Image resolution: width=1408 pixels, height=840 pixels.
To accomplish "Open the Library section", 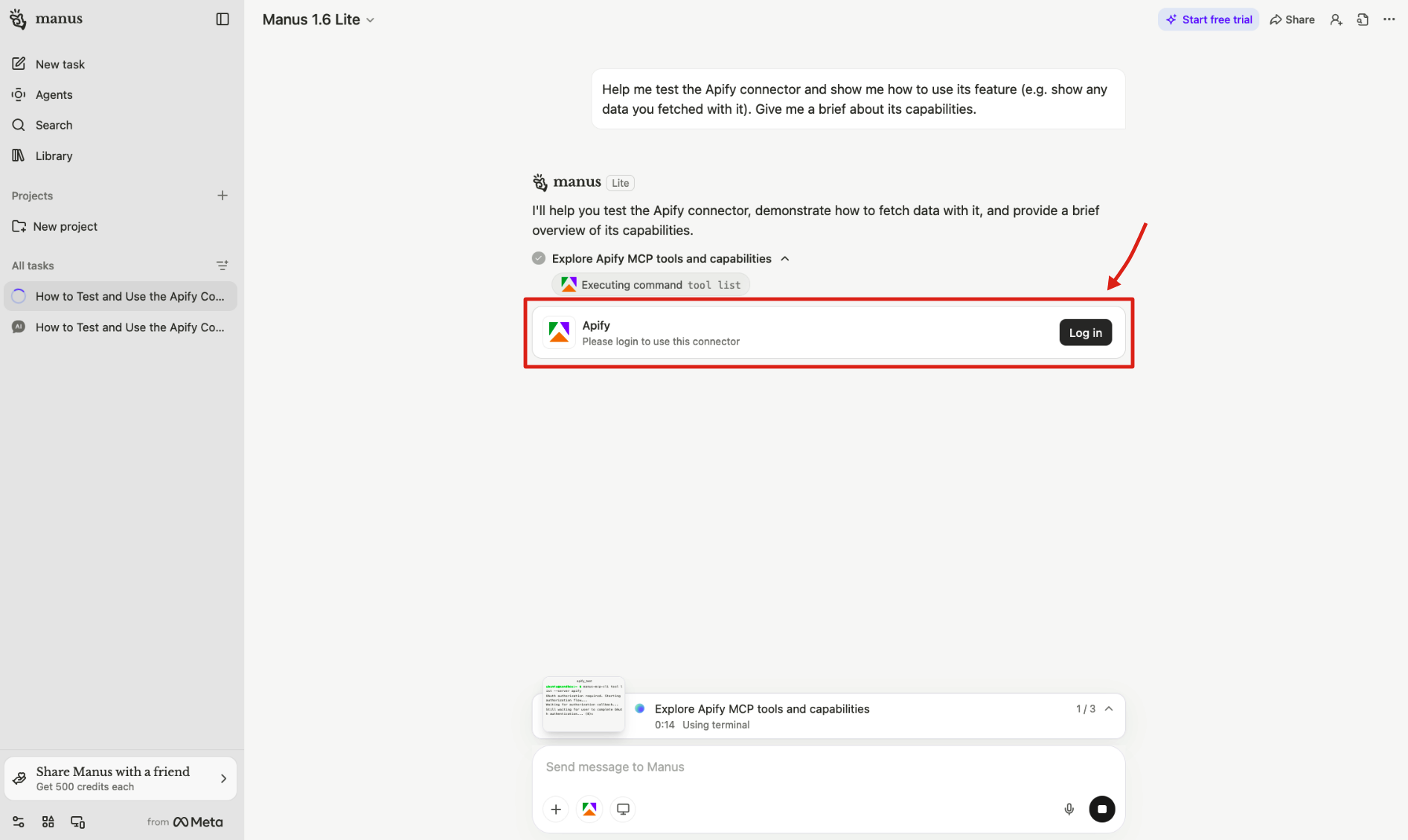I will [x=53, y=156].
